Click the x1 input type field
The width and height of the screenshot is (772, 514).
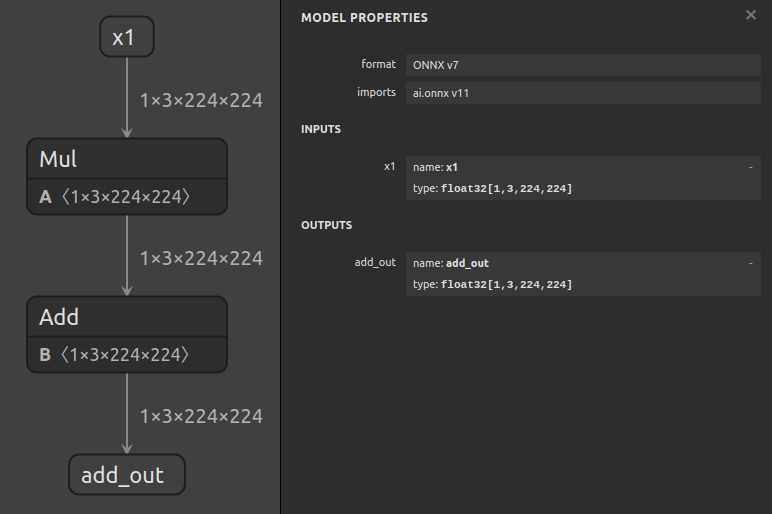pyautogui.click(x=583, y=189)
